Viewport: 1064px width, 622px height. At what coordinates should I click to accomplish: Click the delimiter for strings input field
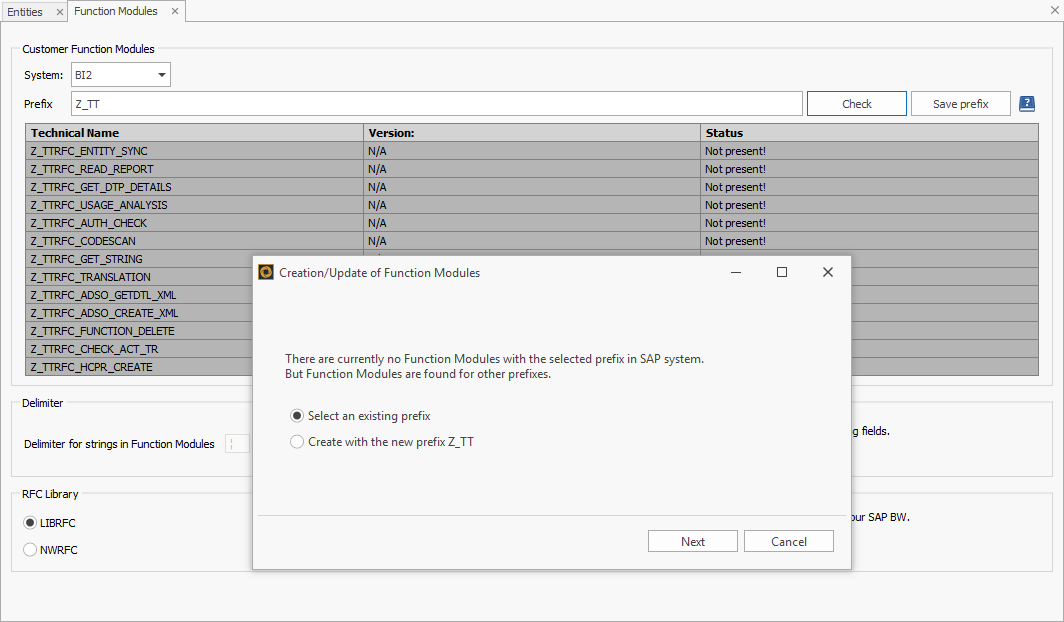coord(237,442)
